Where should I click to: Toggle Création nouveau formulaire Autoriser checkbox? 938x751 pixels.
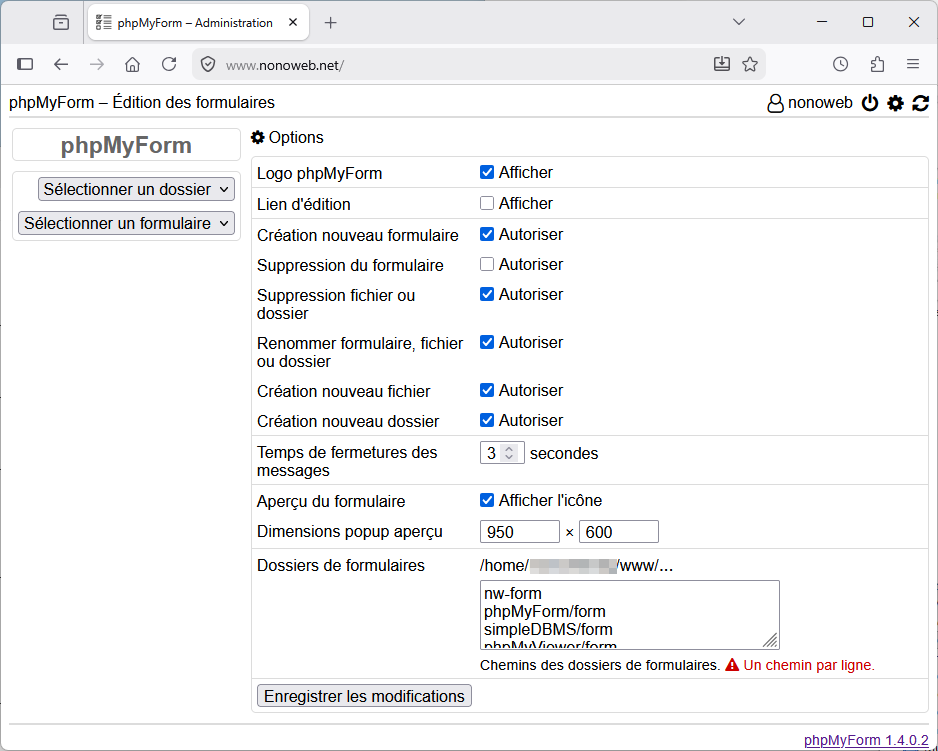click(487, 234)
